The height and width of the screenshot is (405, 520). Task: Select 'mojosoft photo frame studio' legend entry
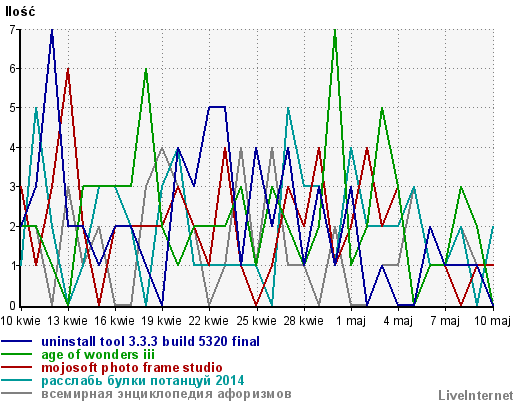point(132,368)
